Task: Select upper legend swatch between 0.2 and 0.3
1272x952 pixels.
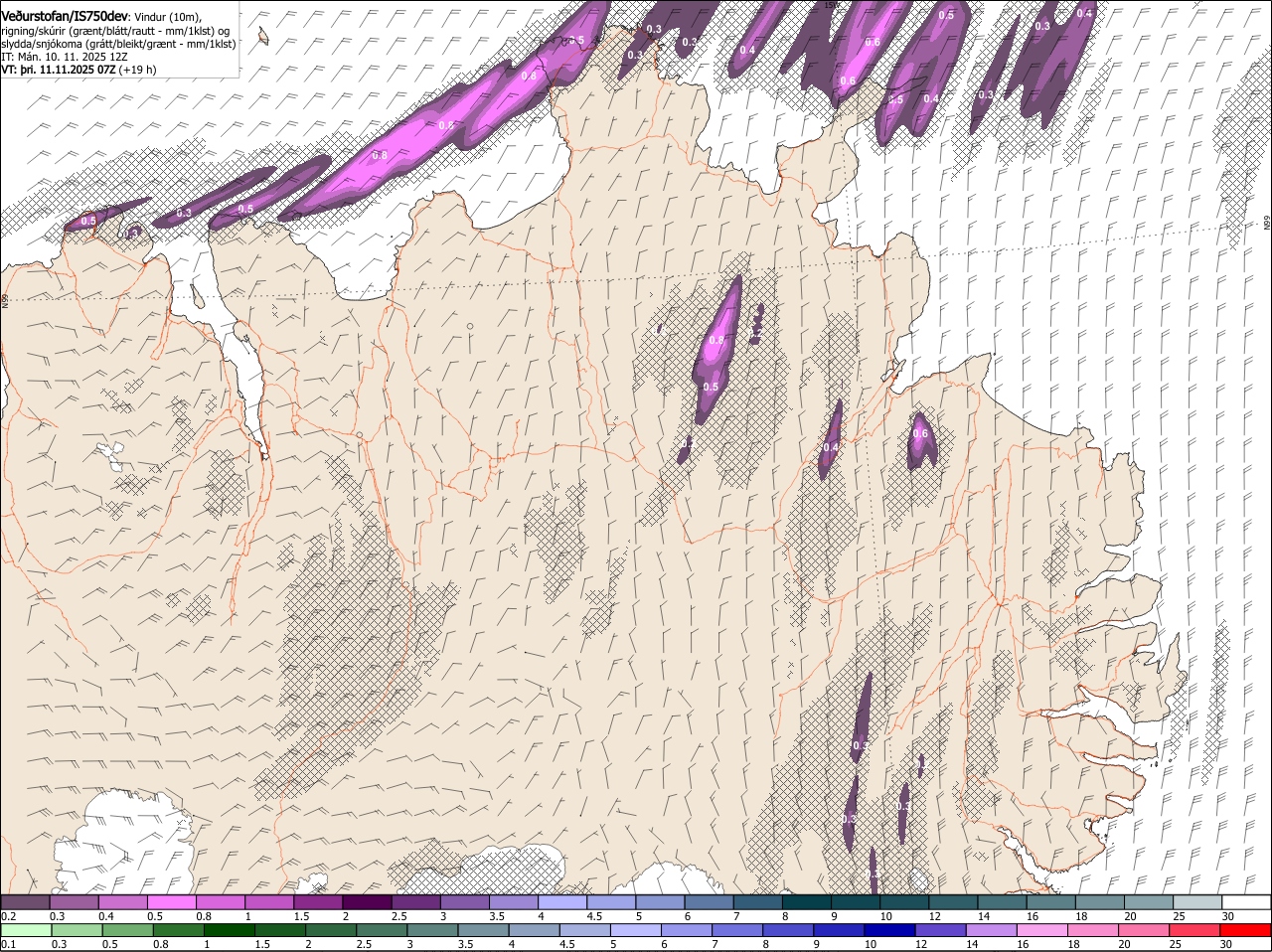Action: pos(25,902)
